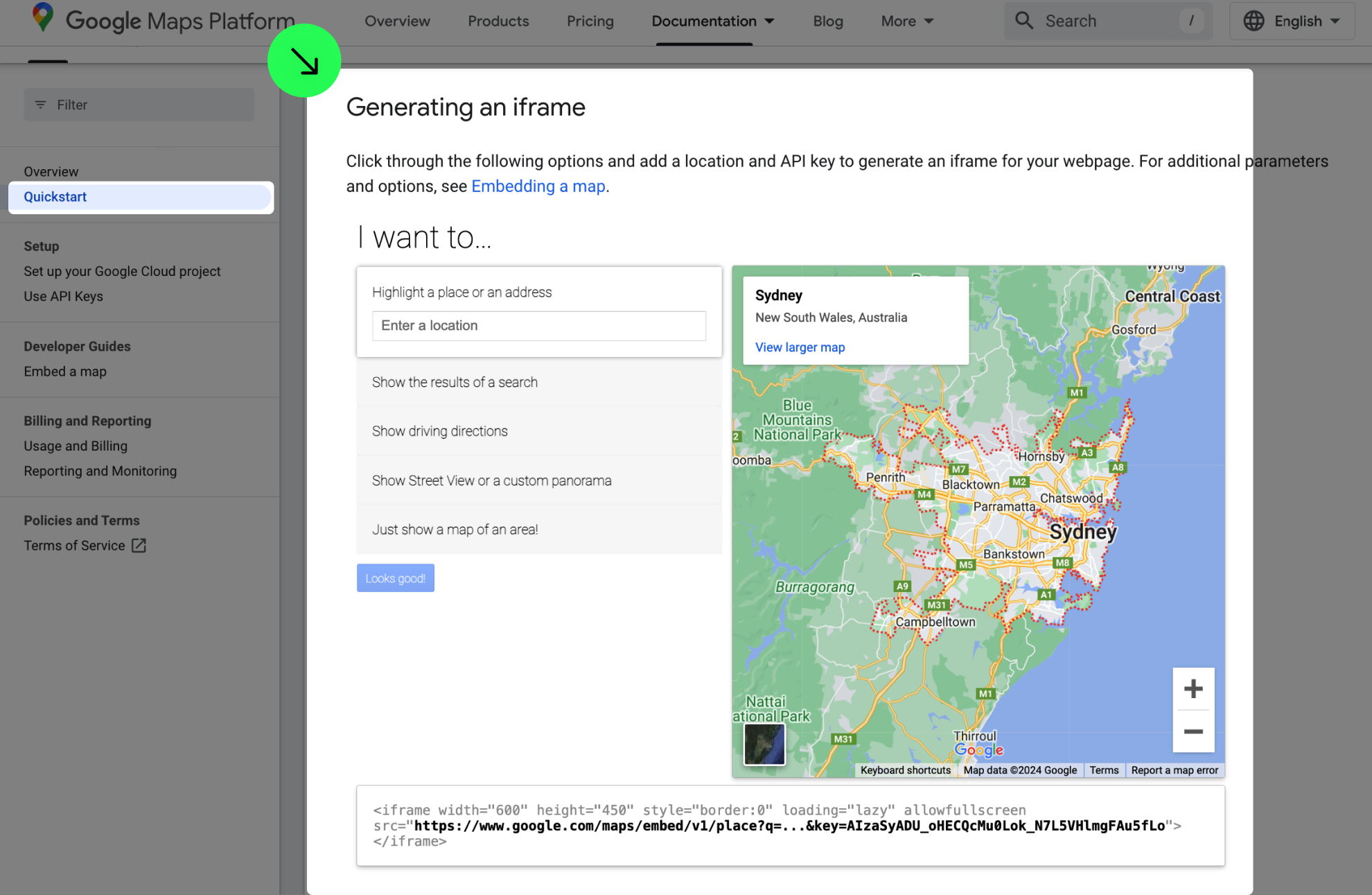The image size is (1372, 895).
Task: Select Show driving directions option
Action: tap(539, 431)
